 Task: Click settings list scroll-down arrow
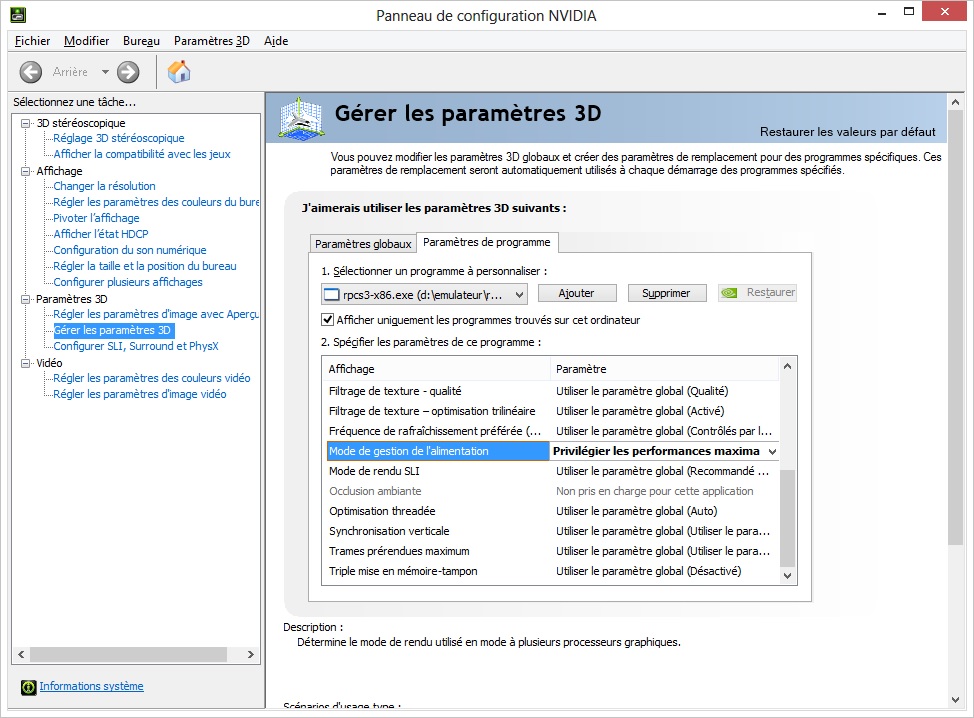(788, 576)
